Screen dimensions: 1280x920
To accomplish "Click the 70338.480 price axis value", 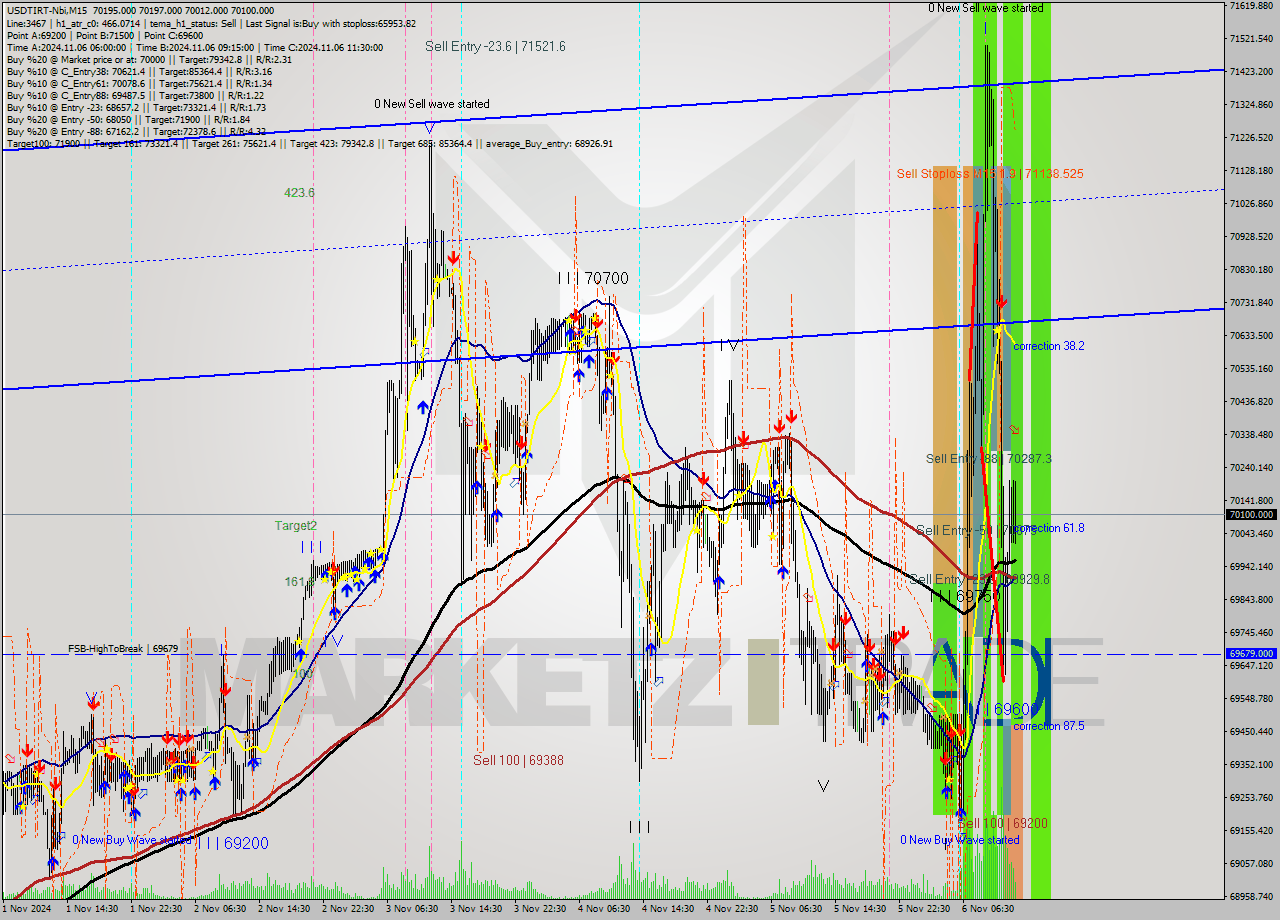I will point(1251,435).
